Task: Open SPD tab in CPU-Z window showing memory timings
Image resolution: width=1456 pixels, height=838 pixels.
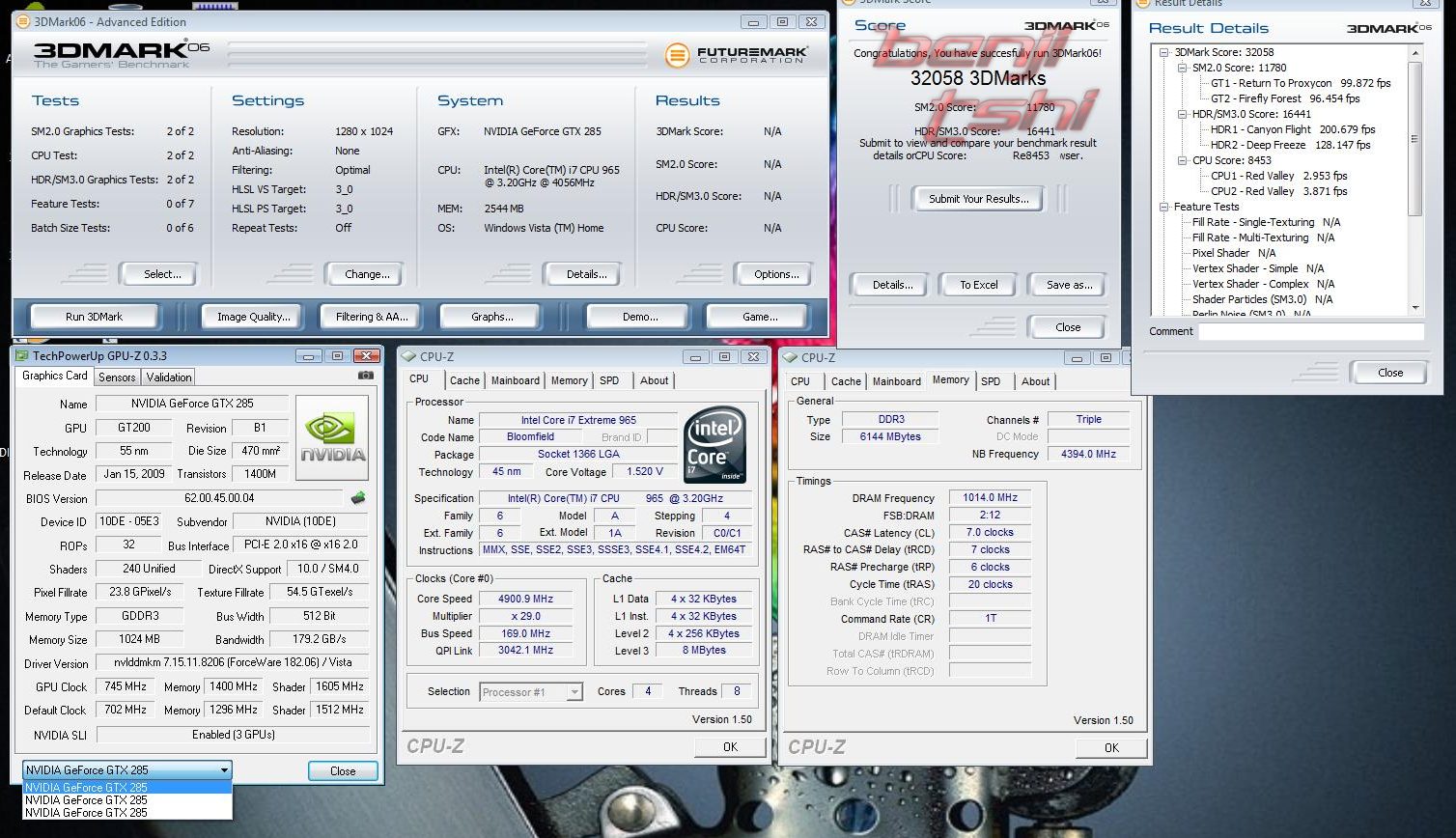Action: click(991, 381)
